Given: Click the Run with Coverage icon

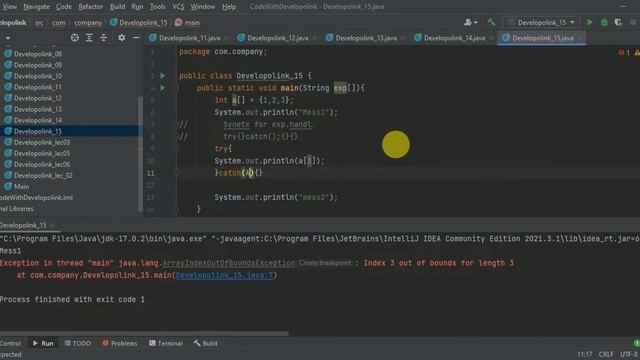Looking at the screenshot, I should click(619, 22).
